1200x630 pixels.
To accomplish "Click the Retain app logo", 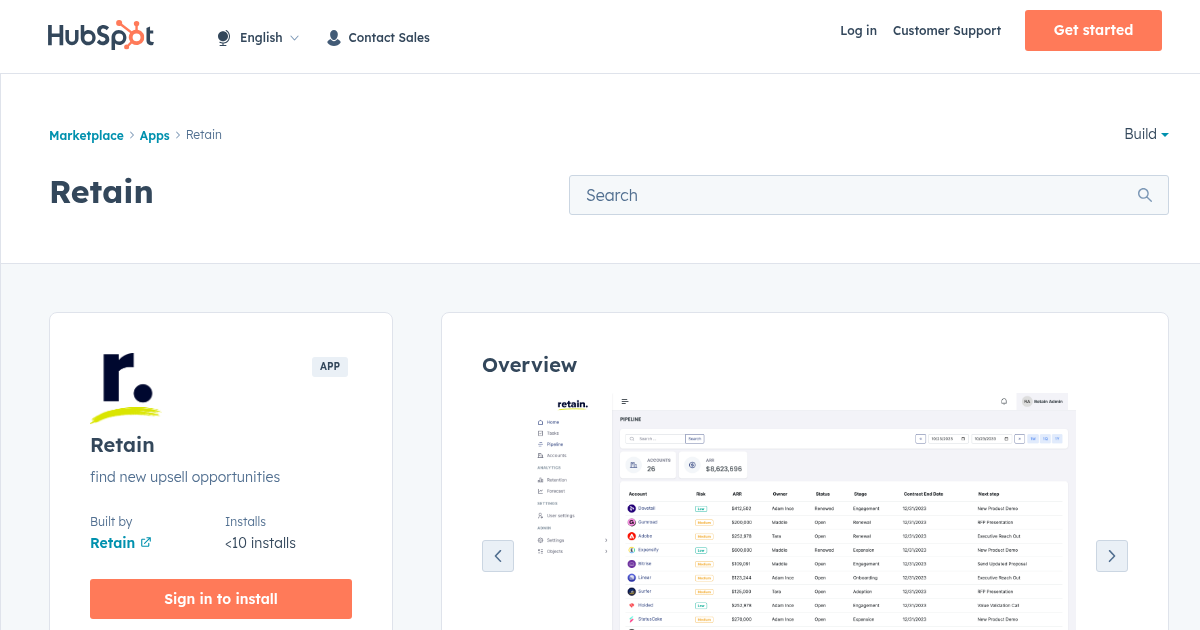I will [x=125, y=388].
